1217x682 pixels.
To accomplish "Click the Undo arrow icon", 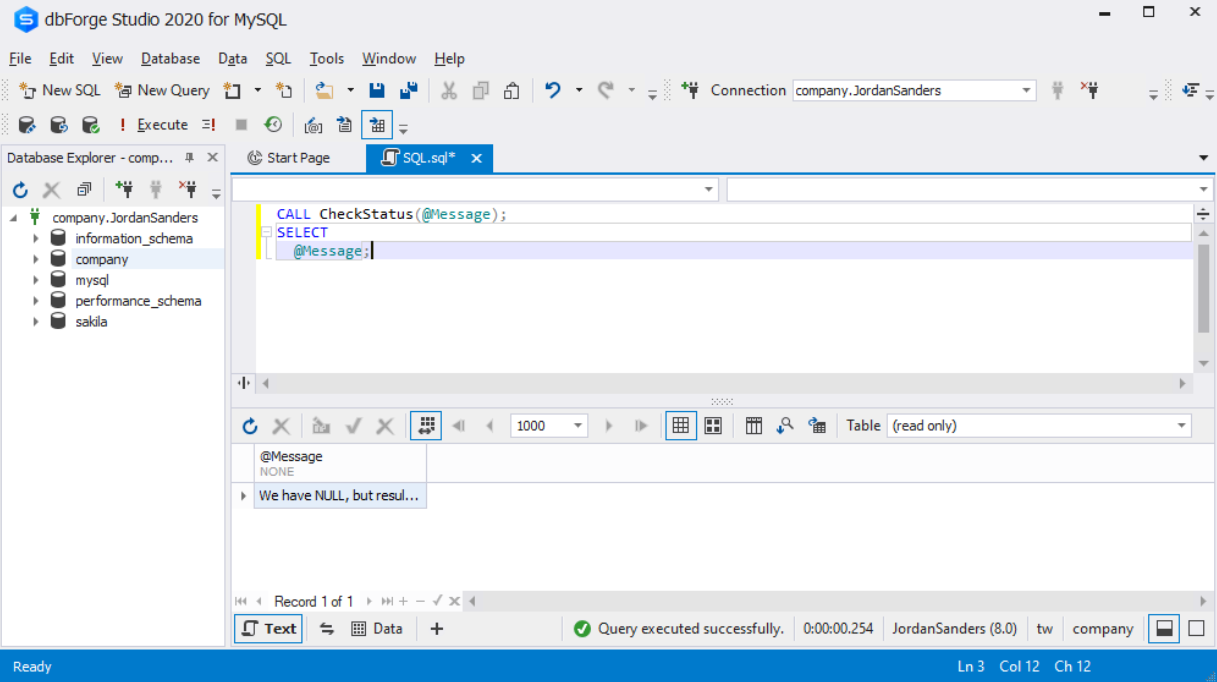I will pos(553,91).
